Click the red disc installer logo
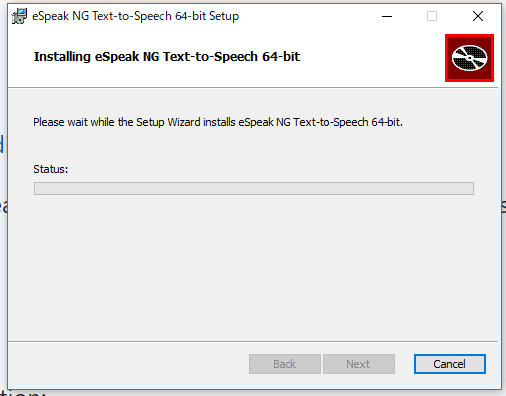This screenshot has width=506, height=396. [469, 58]
